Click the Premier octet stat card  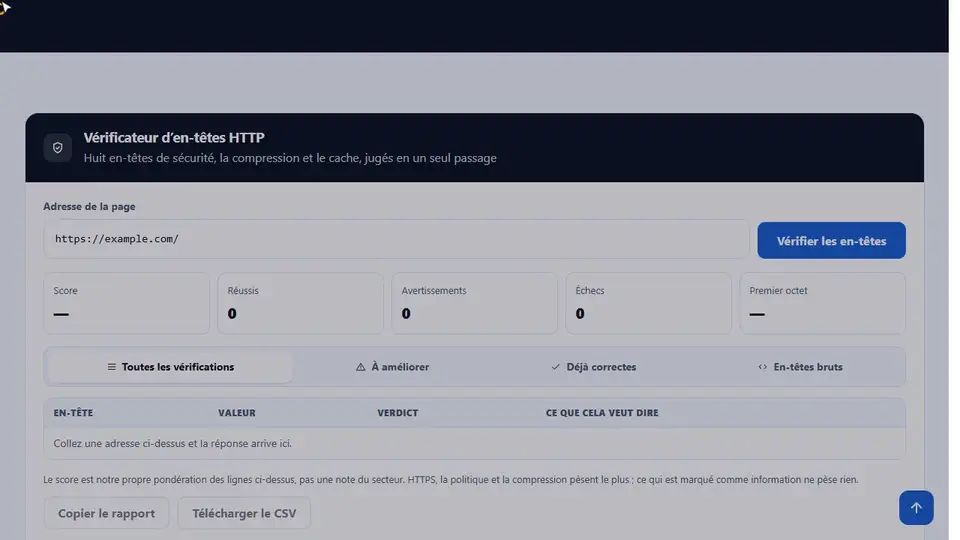pos(822,303)
